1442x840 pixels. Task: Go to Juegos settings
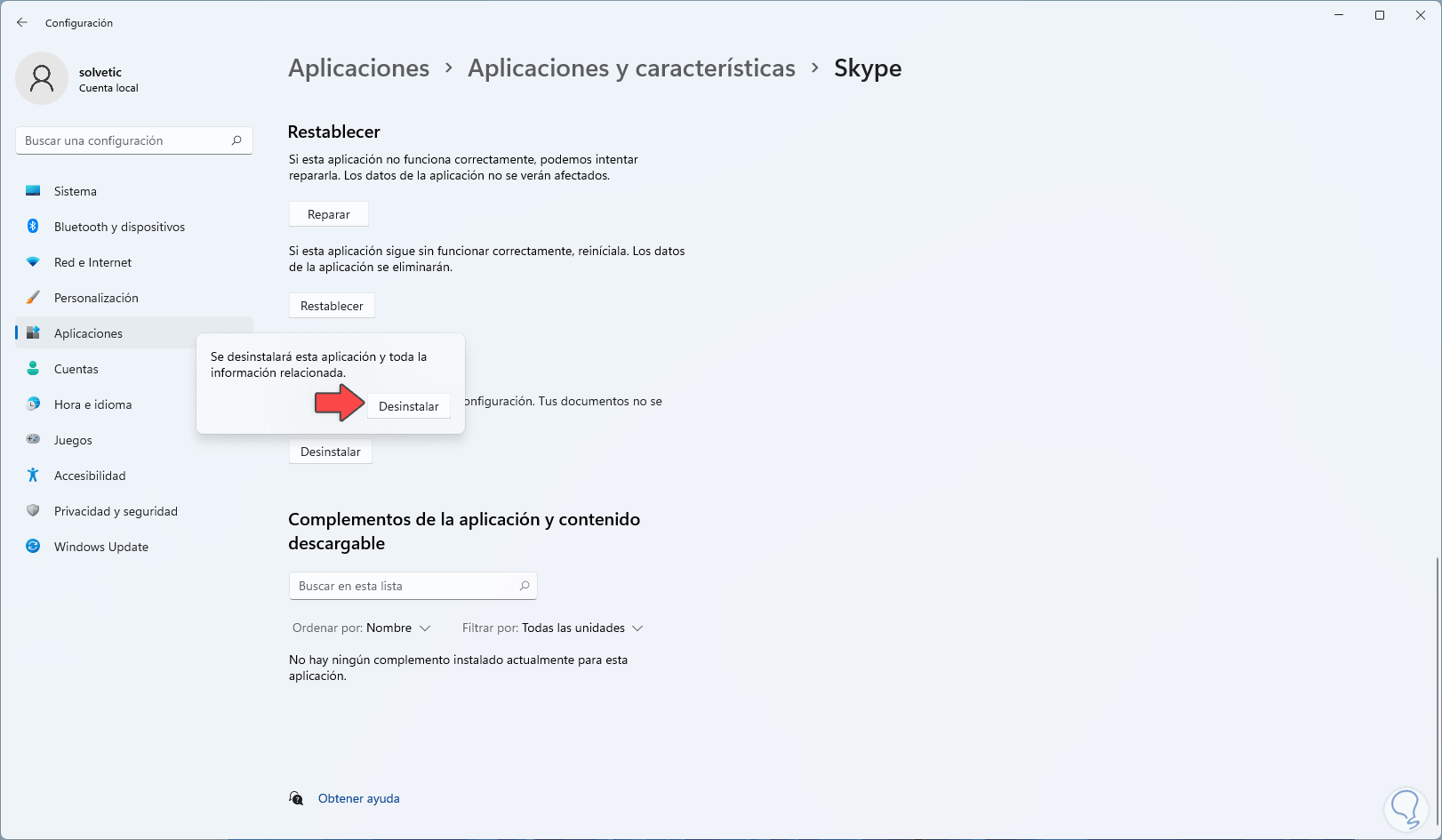click(134, 440)
